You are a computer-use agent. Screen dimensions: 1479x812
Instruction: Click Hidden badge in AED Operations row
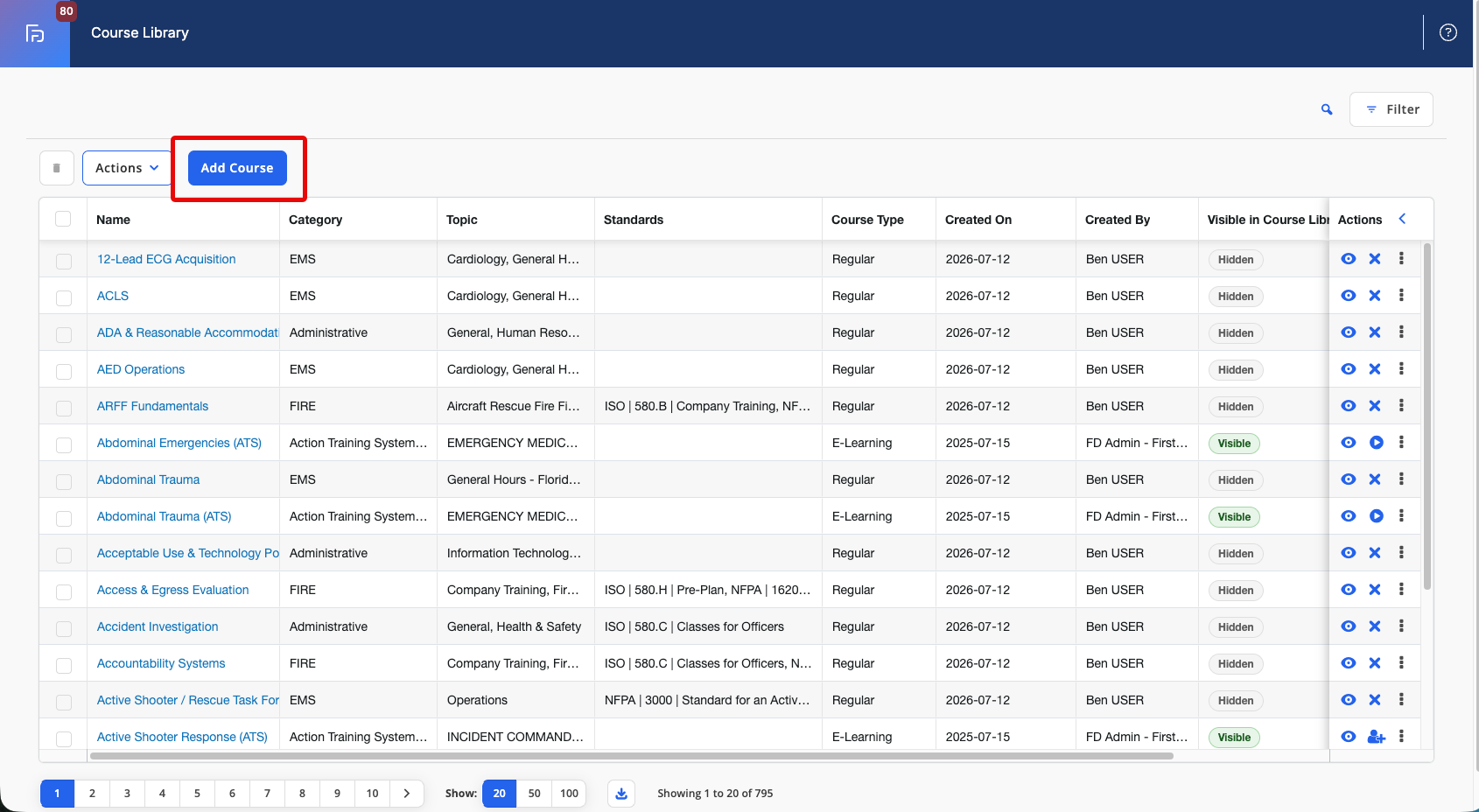(x=1236, y=370)
